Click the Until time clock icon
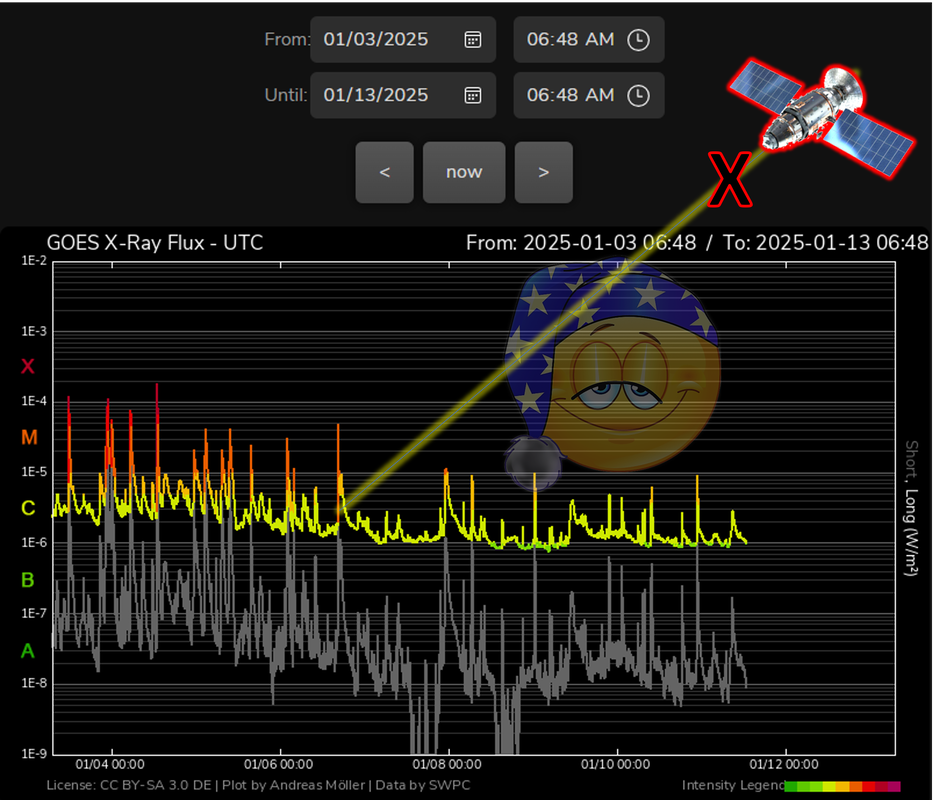934x800 pixels. point(639,95)
